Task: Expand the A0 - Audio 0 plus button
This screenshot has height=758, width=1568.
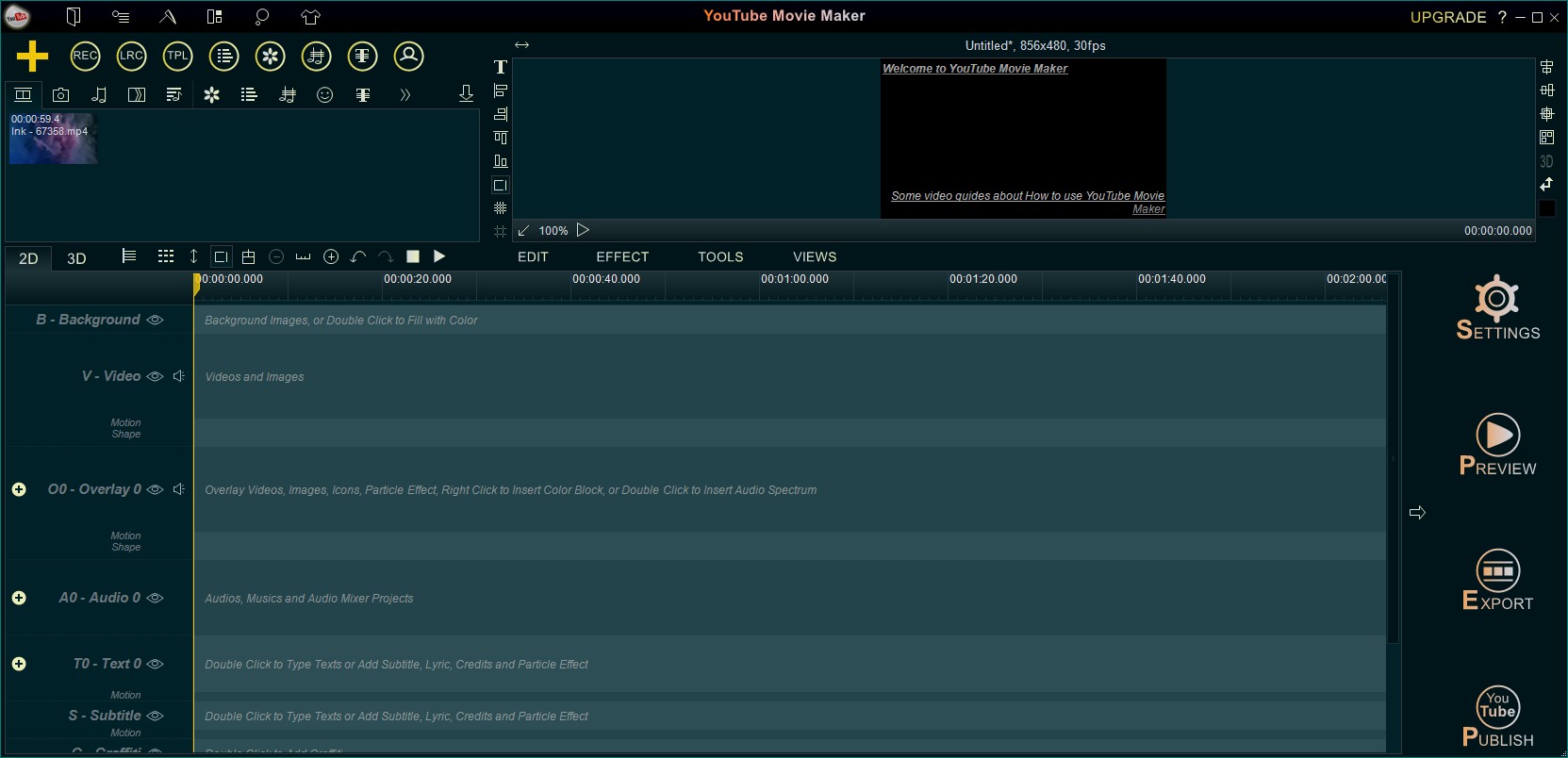Action: click(x=19, y=598)
